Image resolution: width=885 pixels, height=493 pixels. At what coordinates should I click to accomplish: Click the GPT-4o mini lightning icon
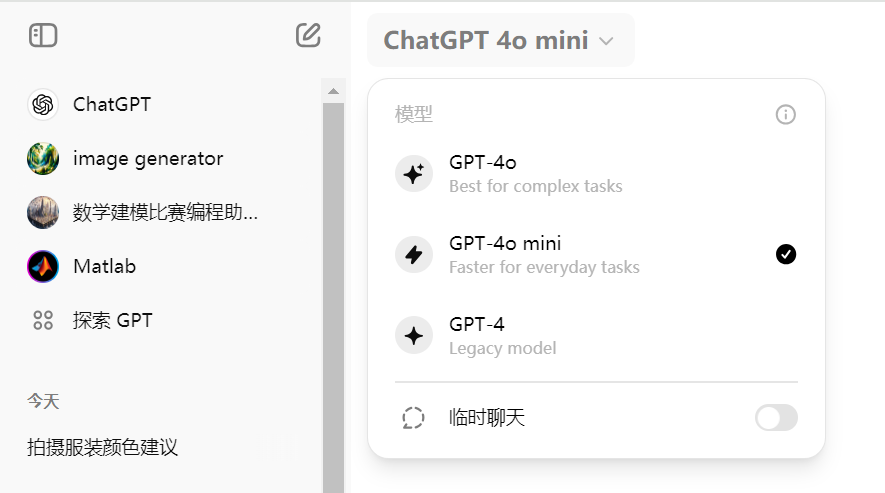click(x=414, y=254)
